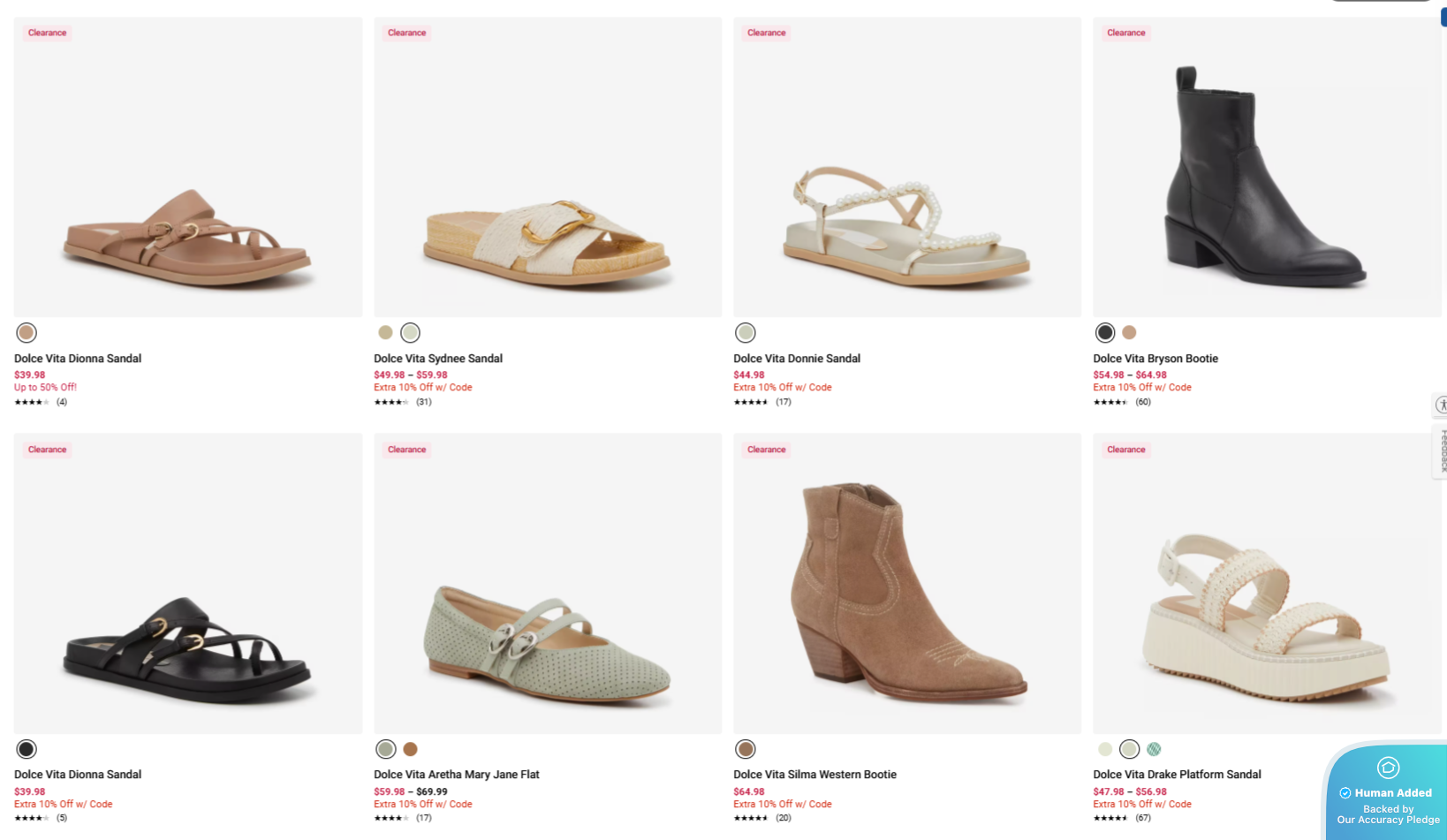Click the Human Added accuracy pledge badge
Viewport: 1447px width, 840px height.
pos(1385,792)
